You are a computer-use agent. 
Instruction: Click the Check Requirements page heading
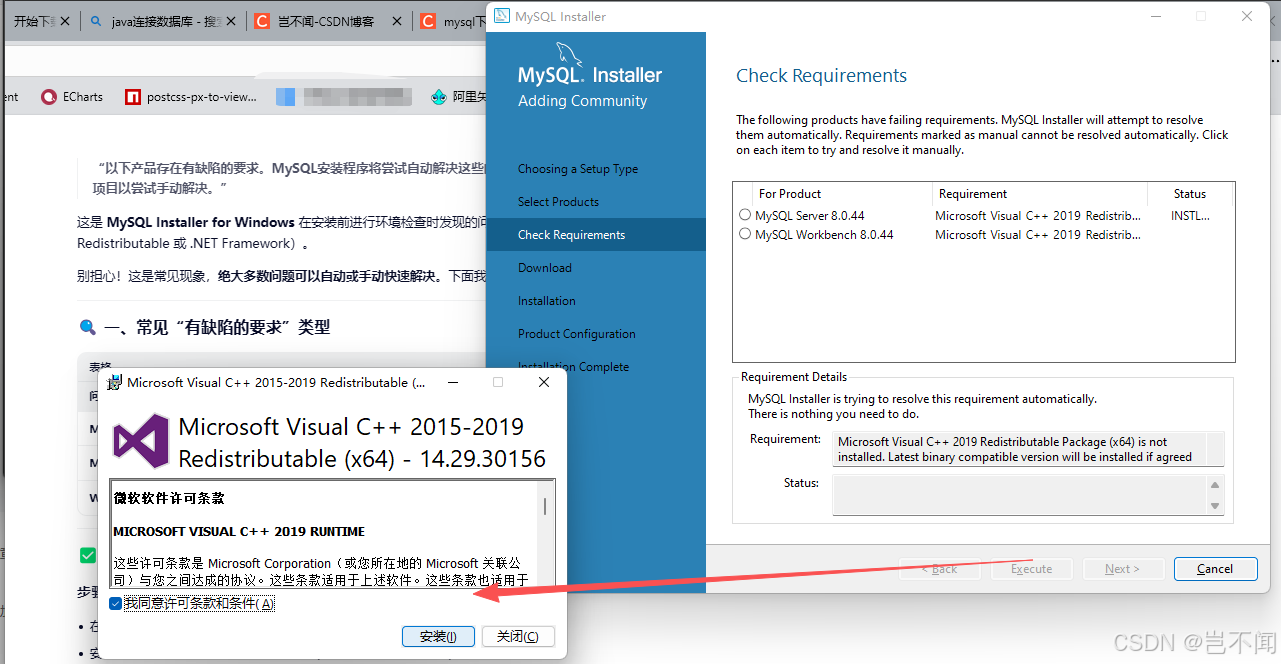[x=821, y=76]
